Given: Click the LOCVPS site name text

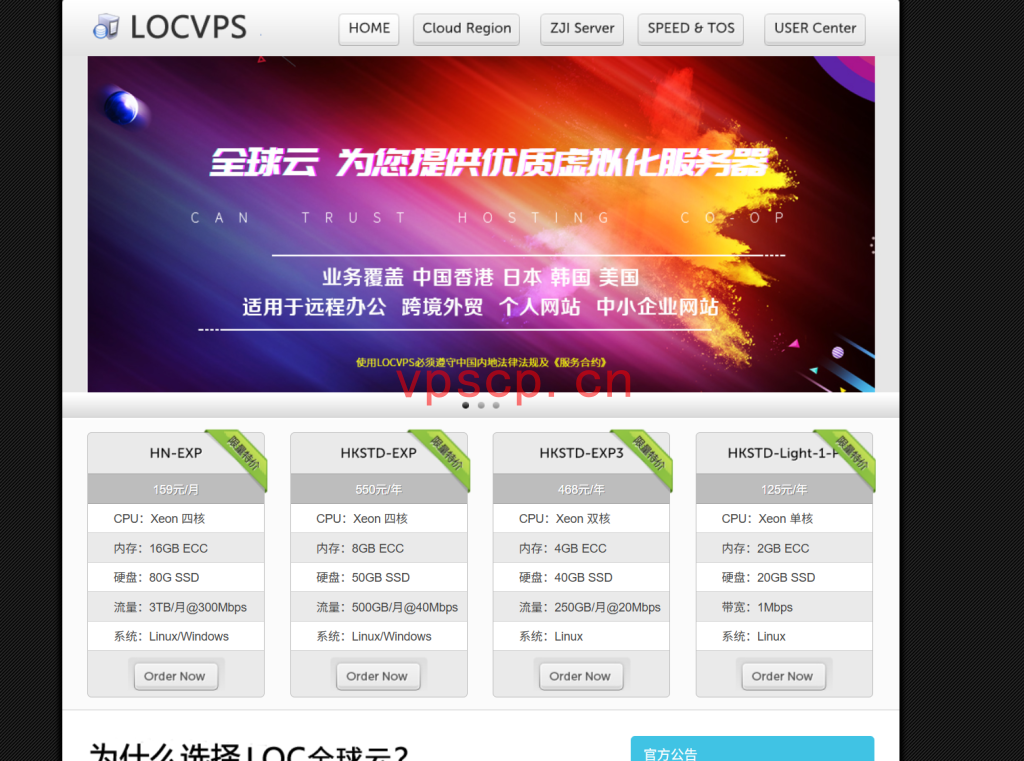Looking at the screenshot, I should coord(189,27).
